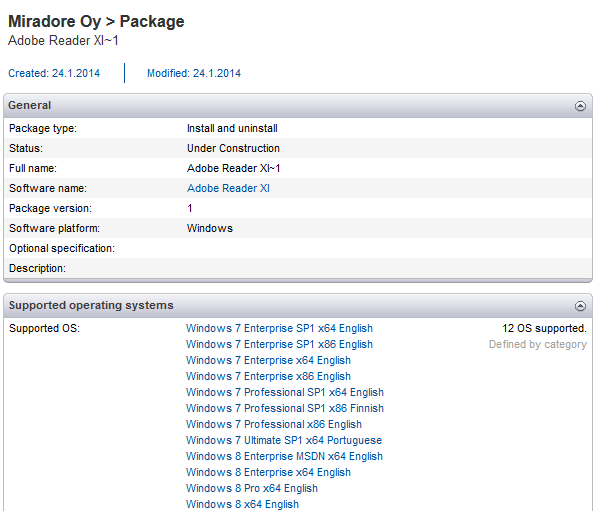Open Windows 7 Enterprise x86 English link
This screenshot has width=597, height=511.
(268, 376)
